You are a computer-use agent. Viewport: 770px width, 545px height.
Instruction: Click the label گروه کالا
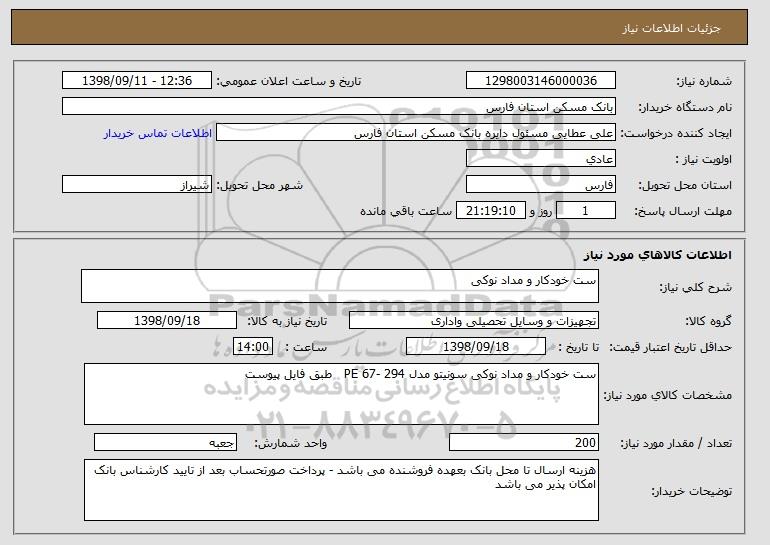(709, 321)
